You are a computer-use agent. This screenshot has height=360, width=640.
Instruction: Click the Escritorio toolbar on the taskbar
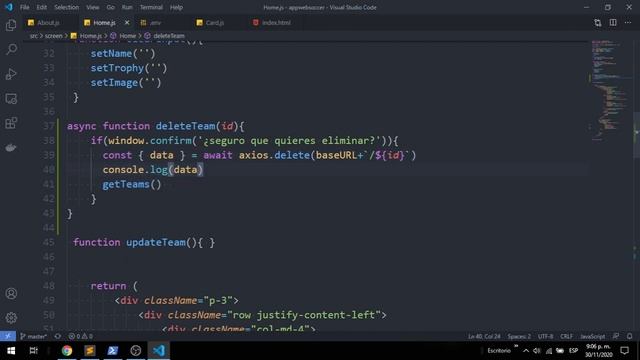click(x=499, y=351)
